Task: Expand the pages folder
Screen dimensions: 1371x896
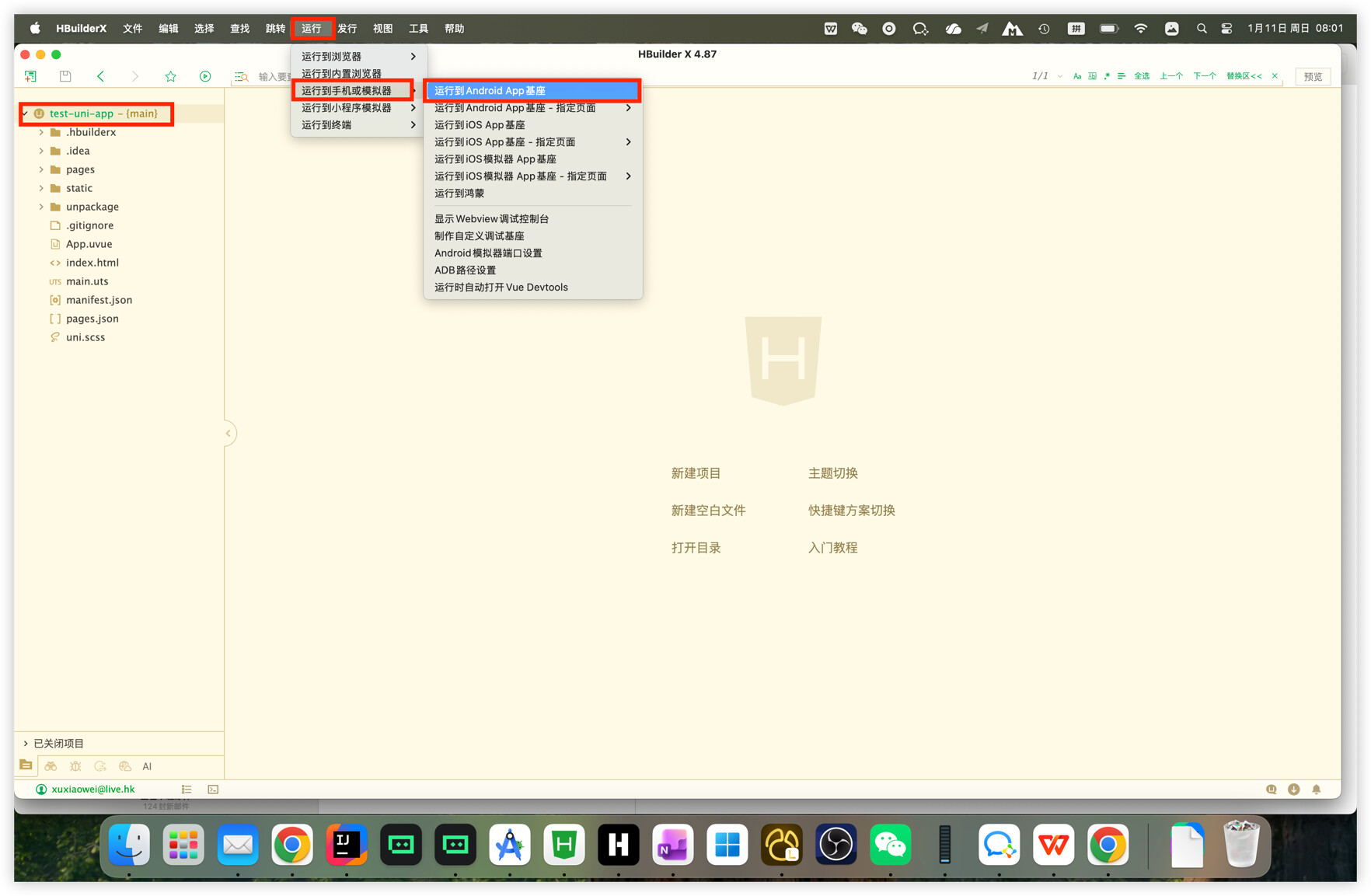Action: click(x=41, y=169)
